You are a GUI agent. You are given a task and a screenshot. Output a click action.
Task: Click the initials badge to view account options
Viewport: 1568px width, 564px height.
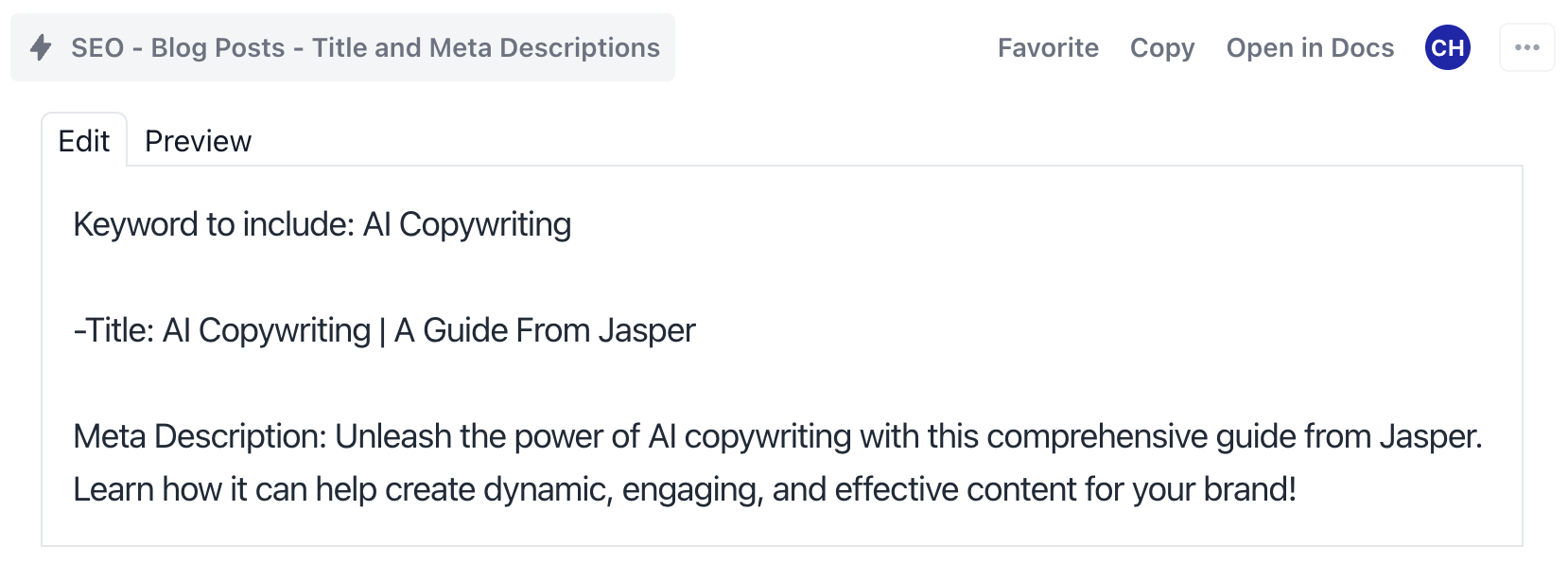1447,47
